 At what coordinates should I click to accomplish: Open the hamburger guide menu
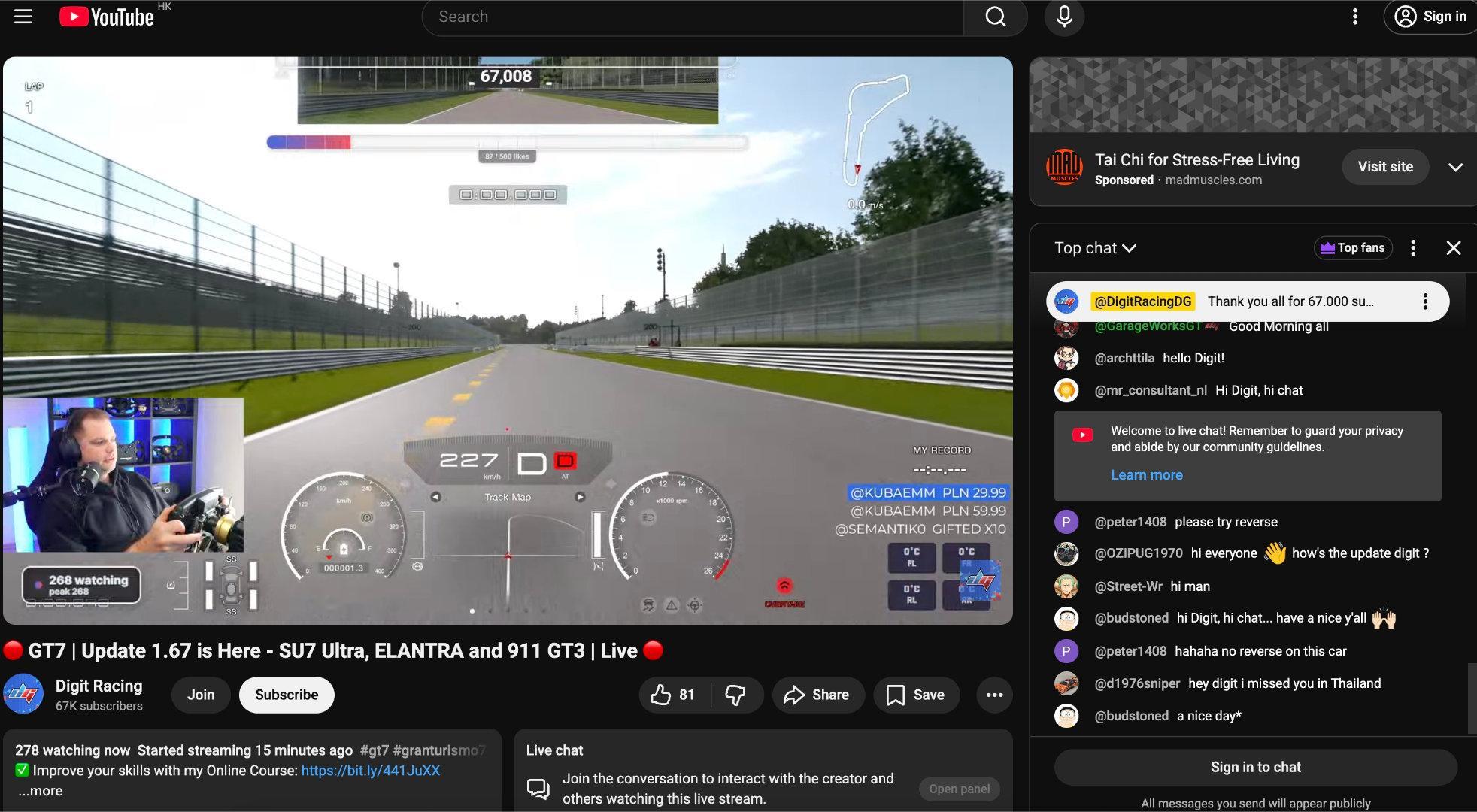[23, 17]
